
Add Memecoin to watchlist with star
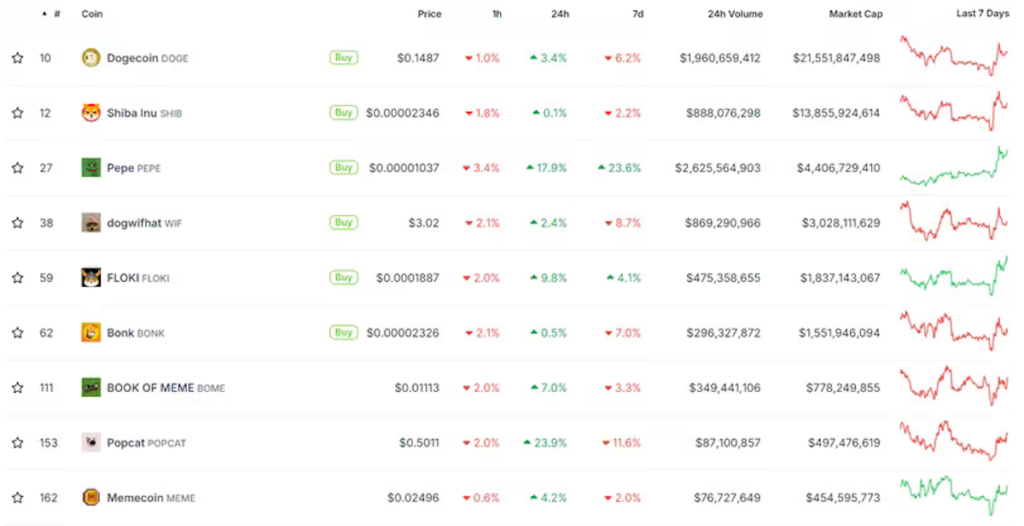(x=17, y=497)
